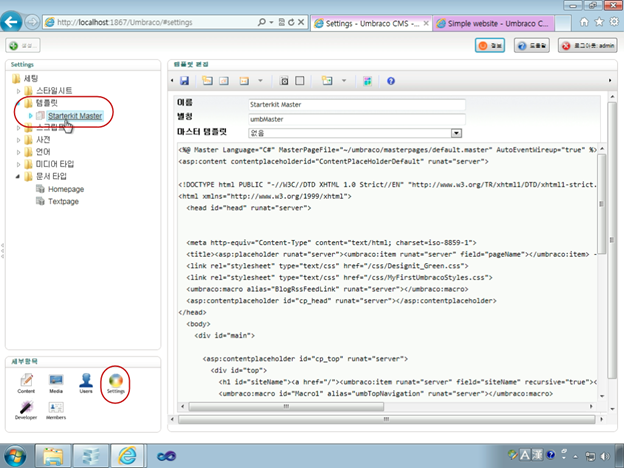
Task: Click the code editor horizontal scrollbar
Action: tap(286, 406)
